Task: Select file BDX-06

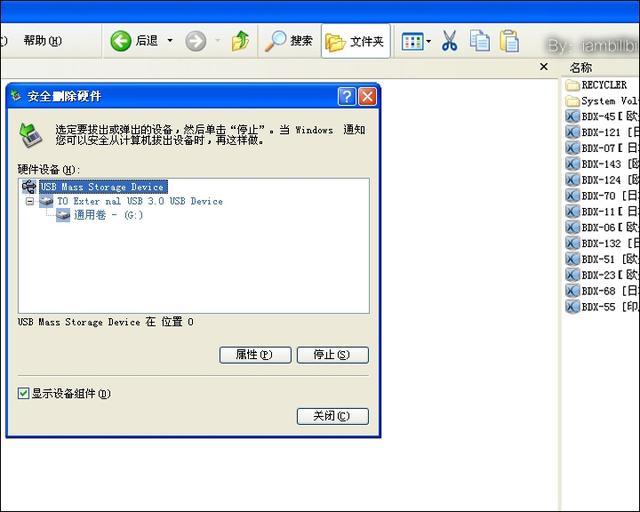Action: (x=602, y=227)
